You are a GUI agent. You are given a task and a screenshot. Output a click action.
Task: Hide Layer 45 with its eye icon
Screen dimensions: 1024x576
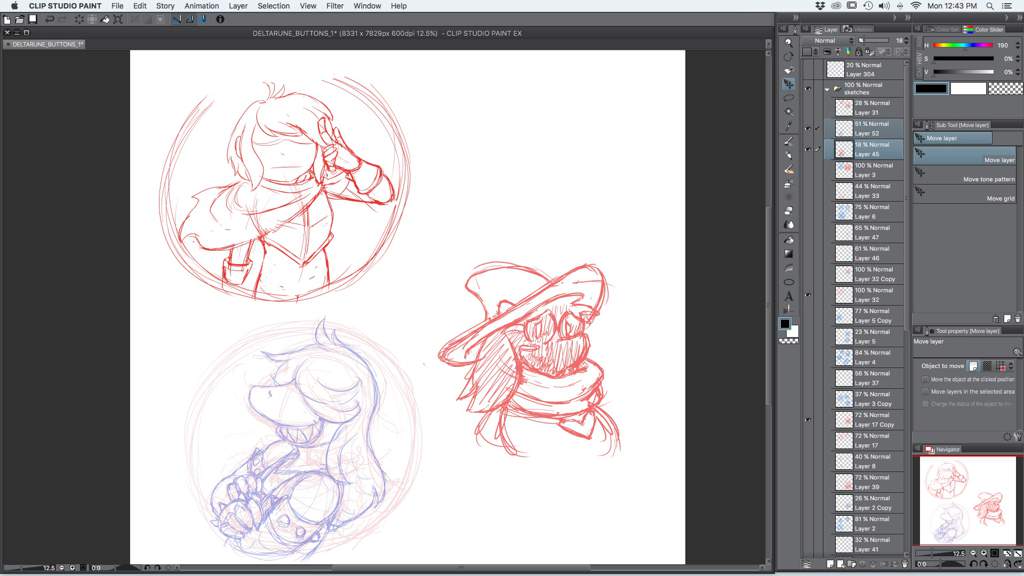[x=808, y=150]
